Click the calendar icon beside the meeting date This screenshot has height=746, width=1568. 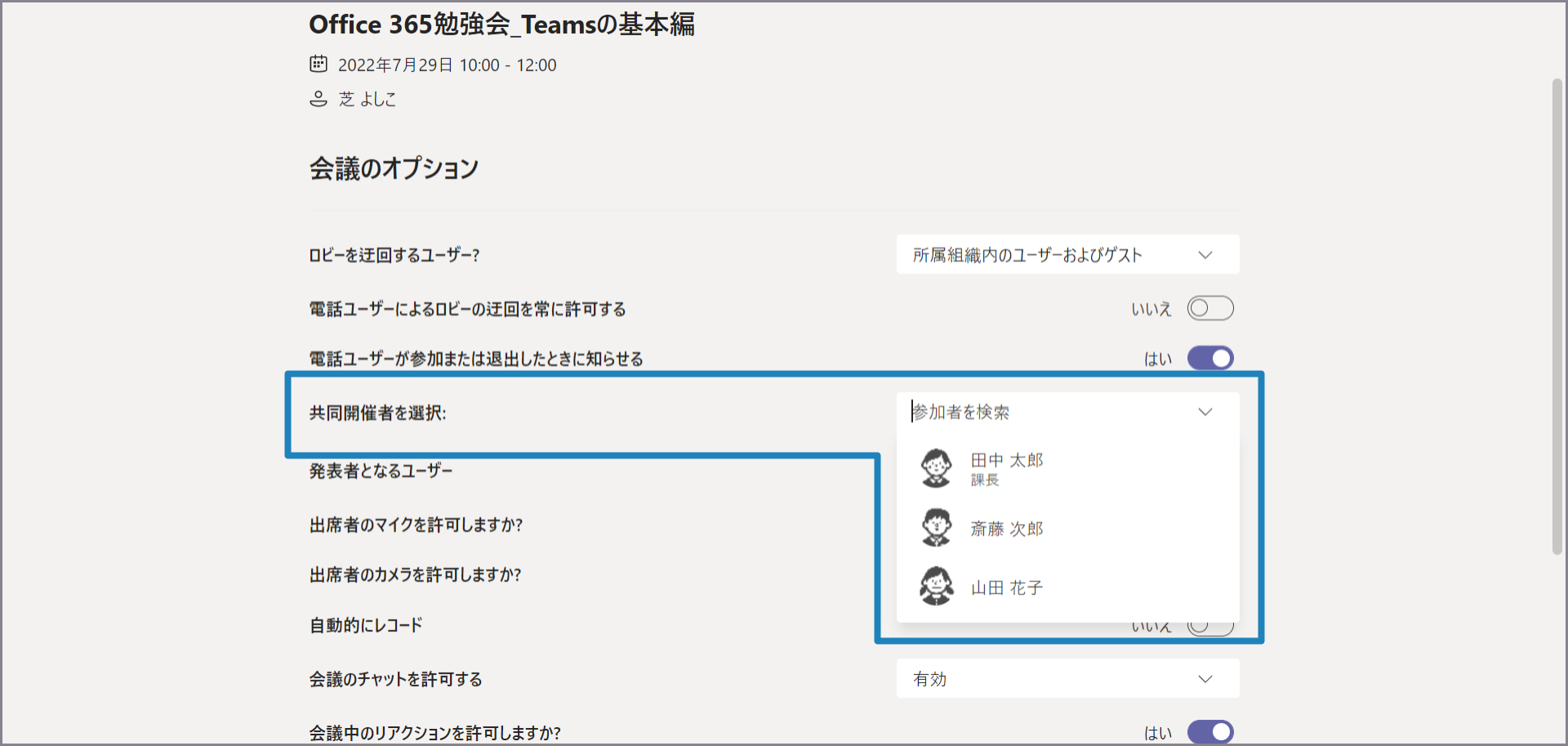(x=318, y=64)
